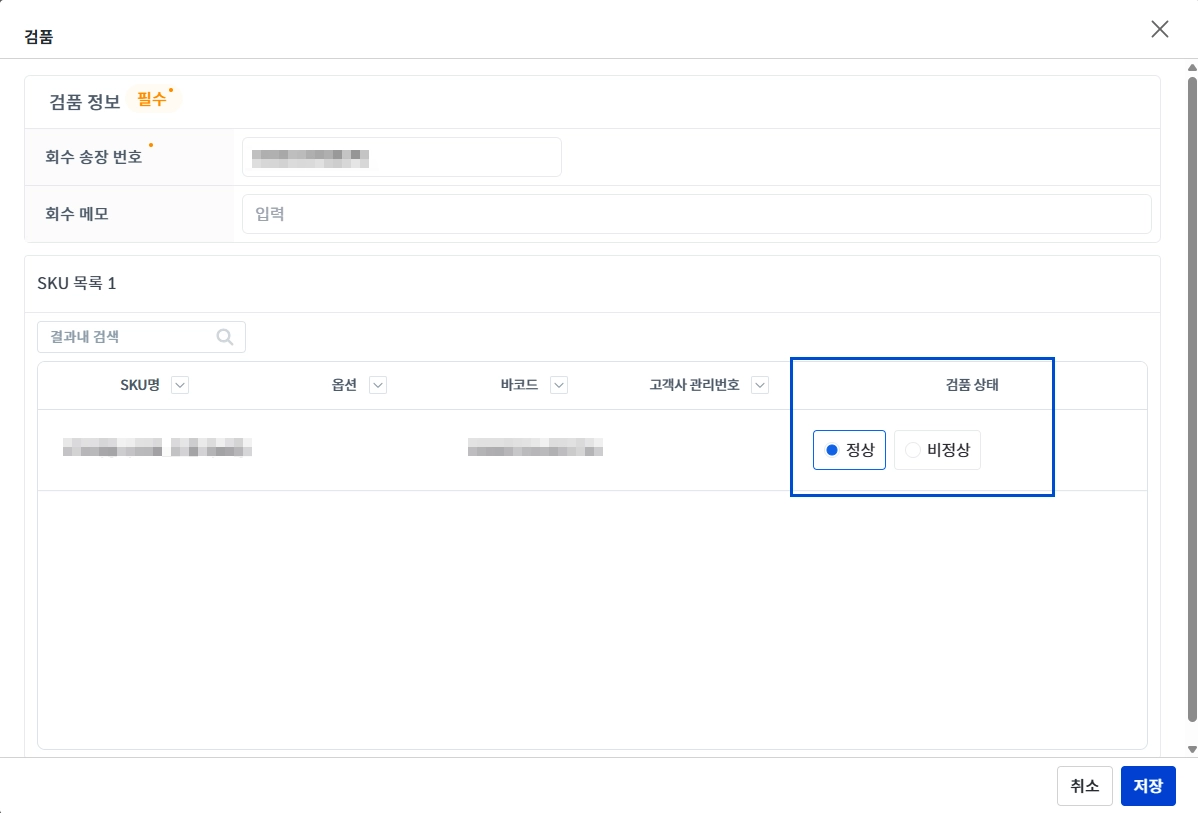
Task: Select the 정상 radio button
Action: tap(849, 450)
